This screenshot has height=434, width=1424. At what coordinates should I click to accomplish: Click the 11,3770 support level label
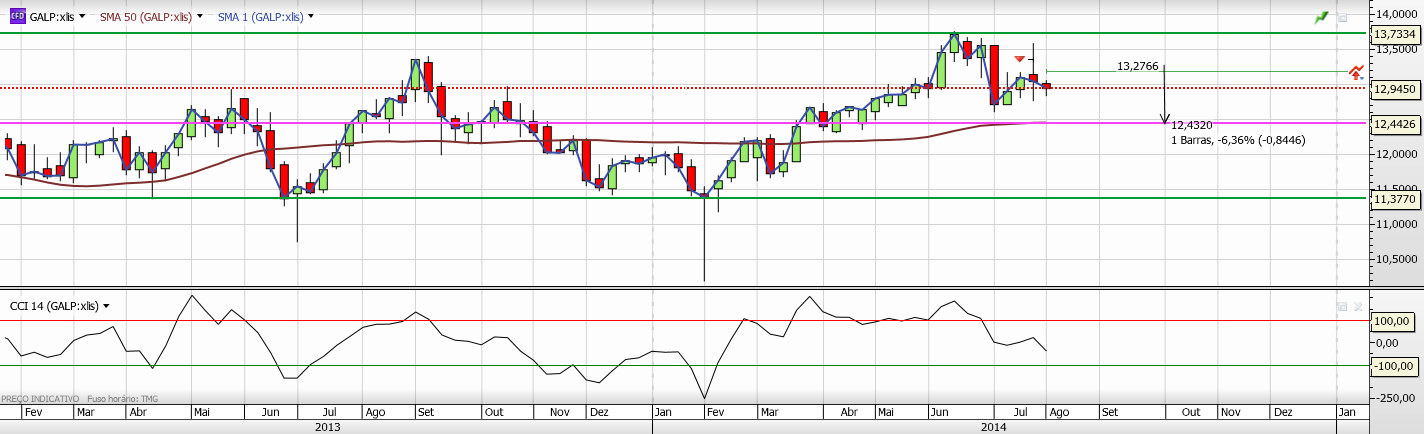click(1395, 198)
